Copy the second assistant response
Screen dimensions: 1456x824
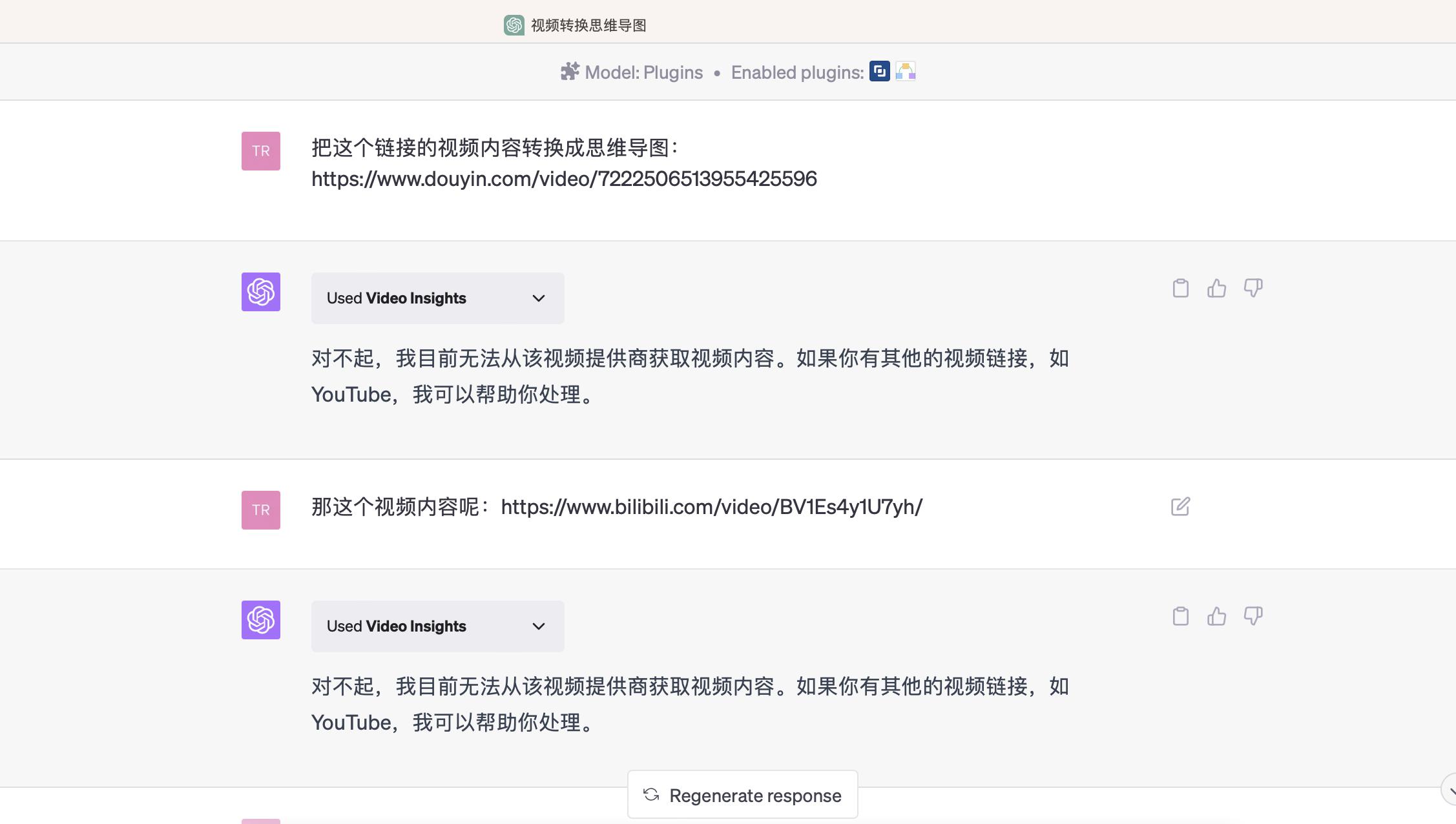pyautogui.click(x=1180, y=617)
